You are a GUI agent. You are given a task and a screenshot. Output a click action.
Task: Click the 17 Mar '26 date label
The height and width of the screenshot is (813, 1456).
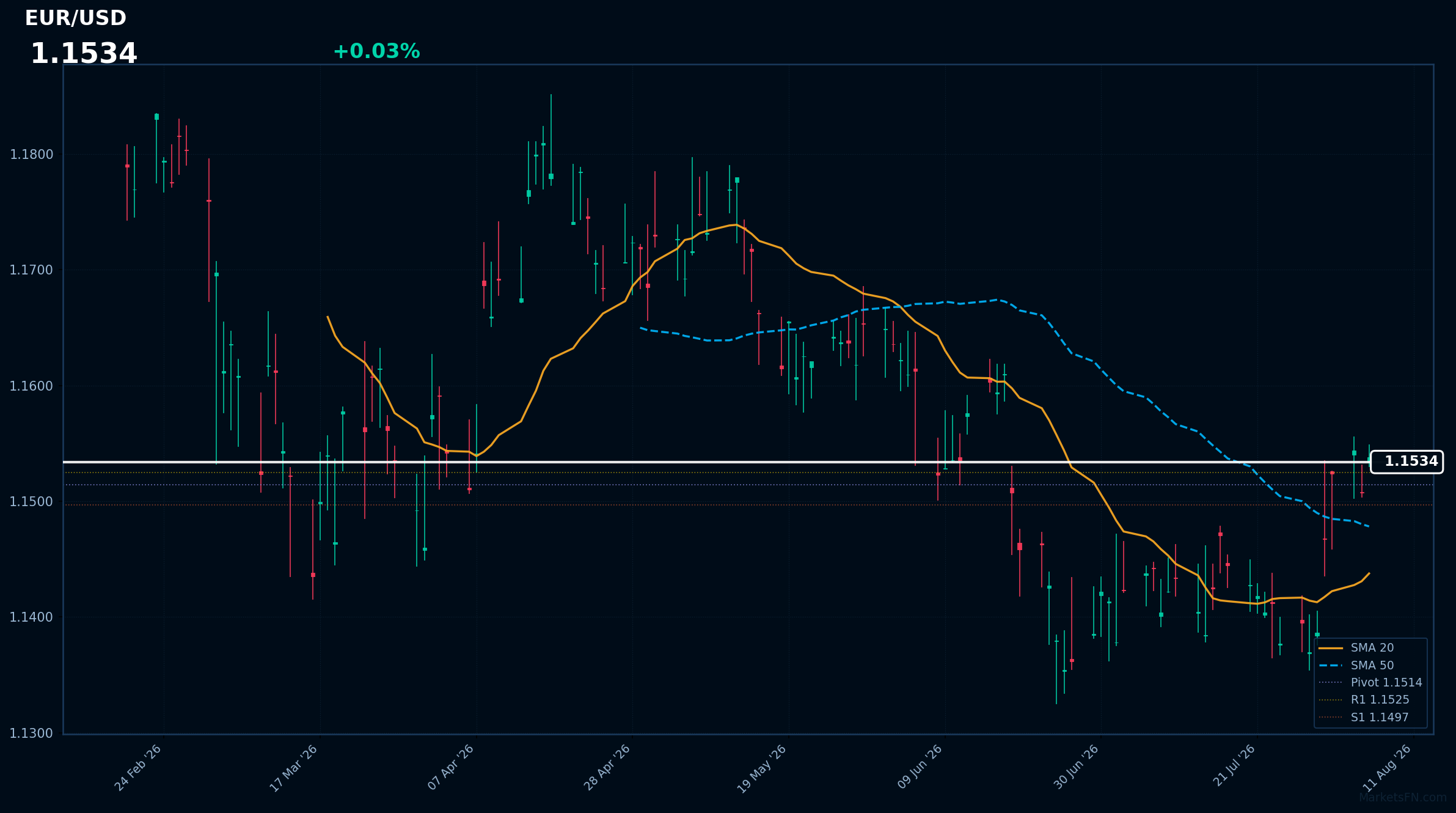294,768
